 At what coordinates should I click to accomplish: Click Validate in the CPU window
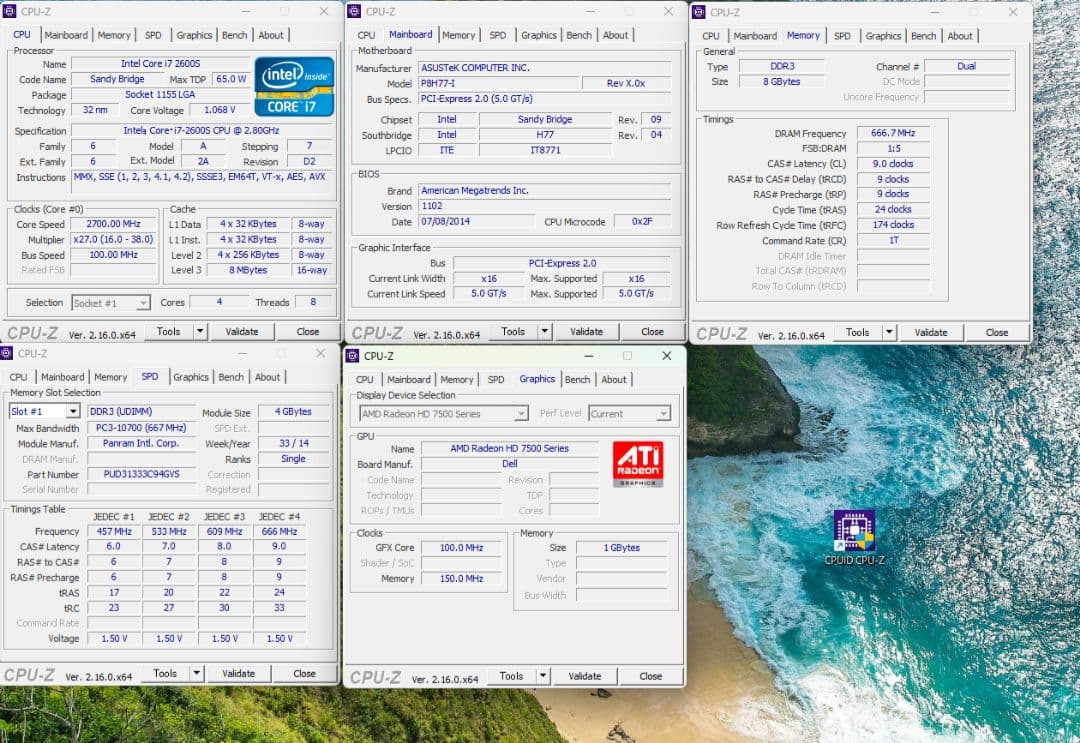[x=244, y=331]
